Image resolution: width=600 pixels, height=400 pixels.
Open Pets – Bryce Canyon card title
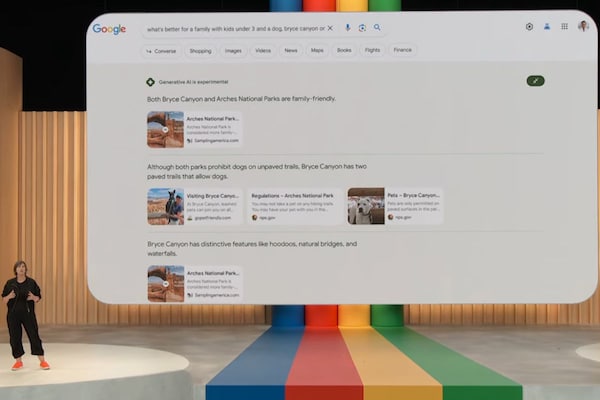(414, 195)
